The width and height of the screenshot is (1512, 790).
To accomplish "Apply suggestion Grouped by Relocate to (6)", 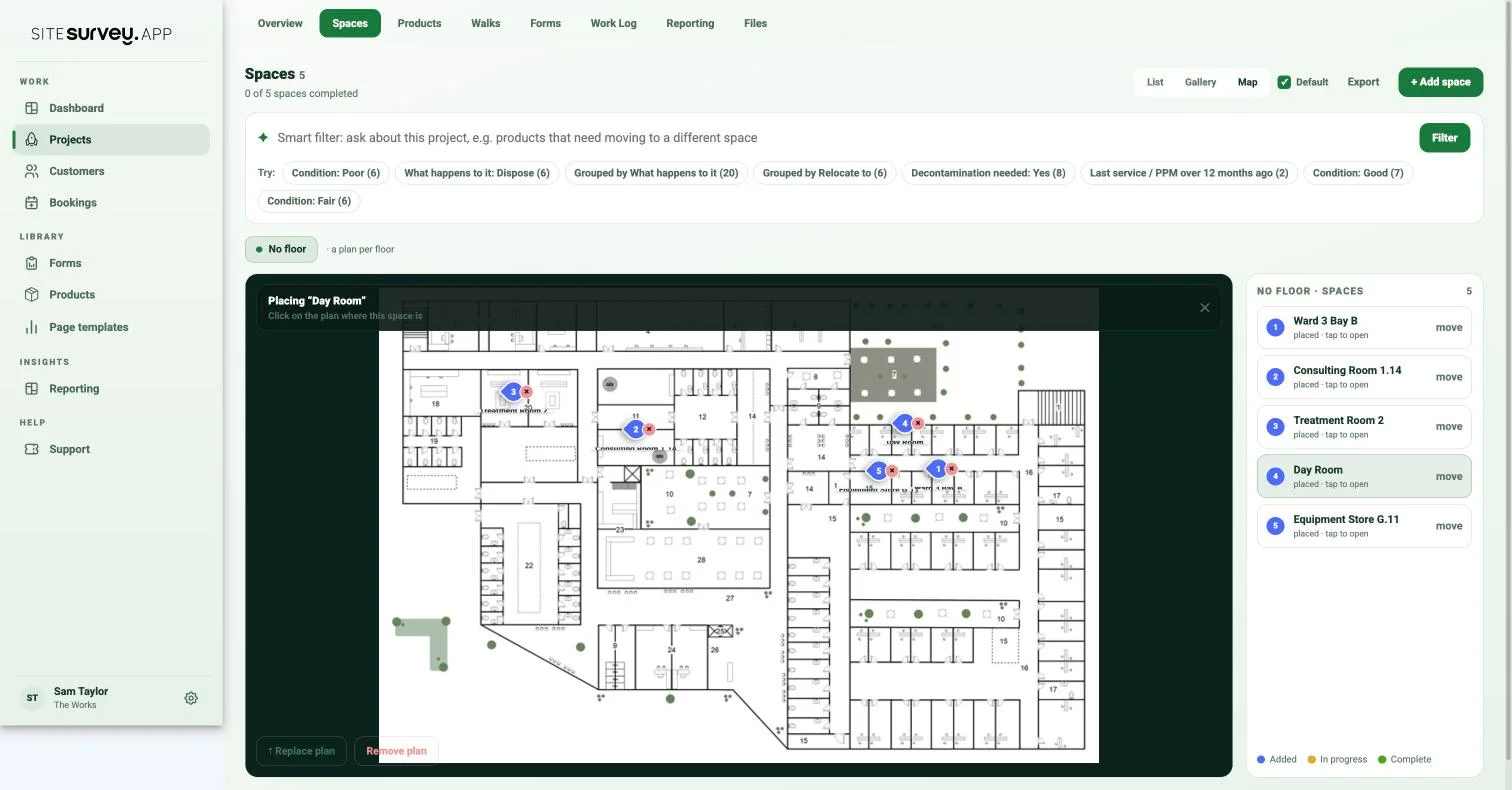I will (x=824, y=173).
